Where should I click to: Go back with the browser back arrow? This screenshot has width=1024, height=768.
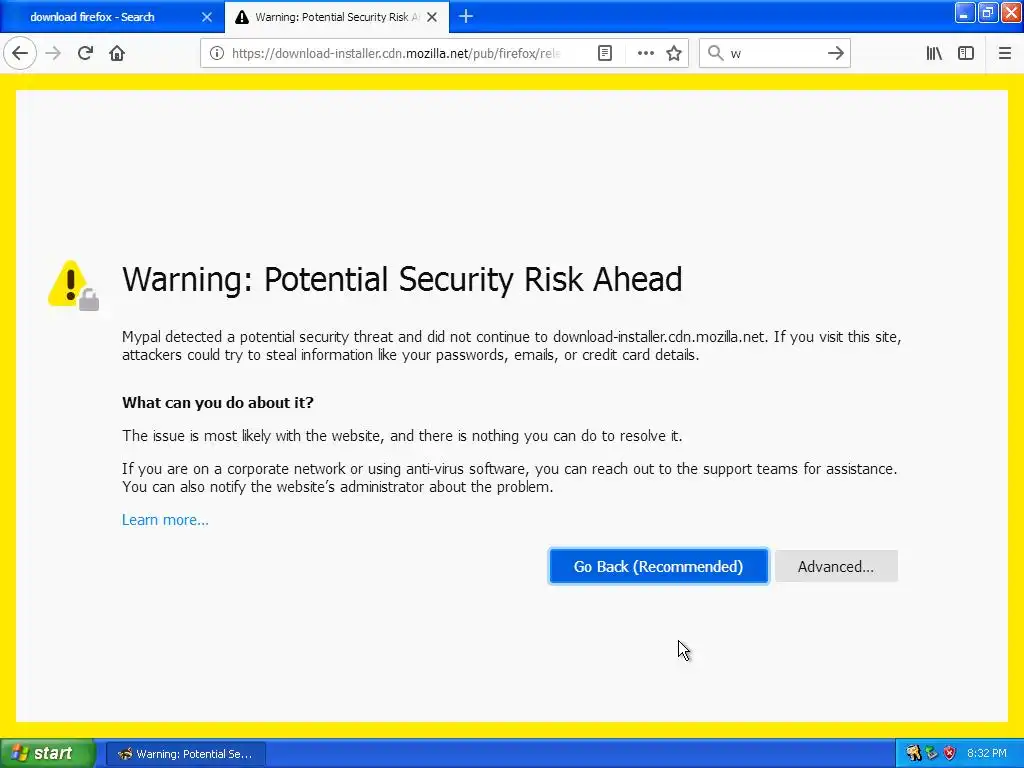click(x=20, y=53)
